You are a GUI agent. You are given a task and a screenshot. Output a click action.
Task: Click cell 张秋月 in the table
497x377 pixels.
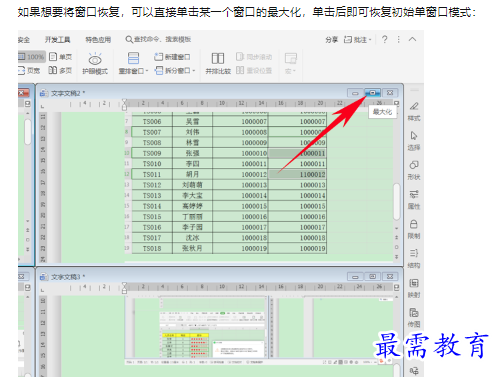tap(192, 248)
